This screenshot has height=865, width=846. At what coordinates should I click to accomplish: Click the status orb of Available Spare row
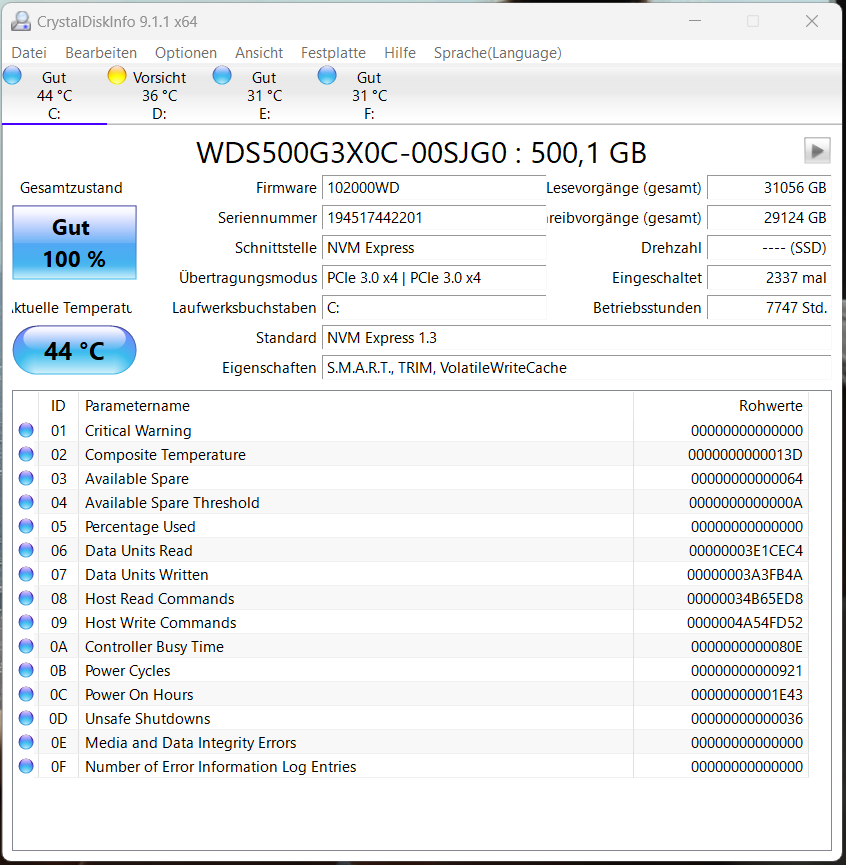(26, 478)
